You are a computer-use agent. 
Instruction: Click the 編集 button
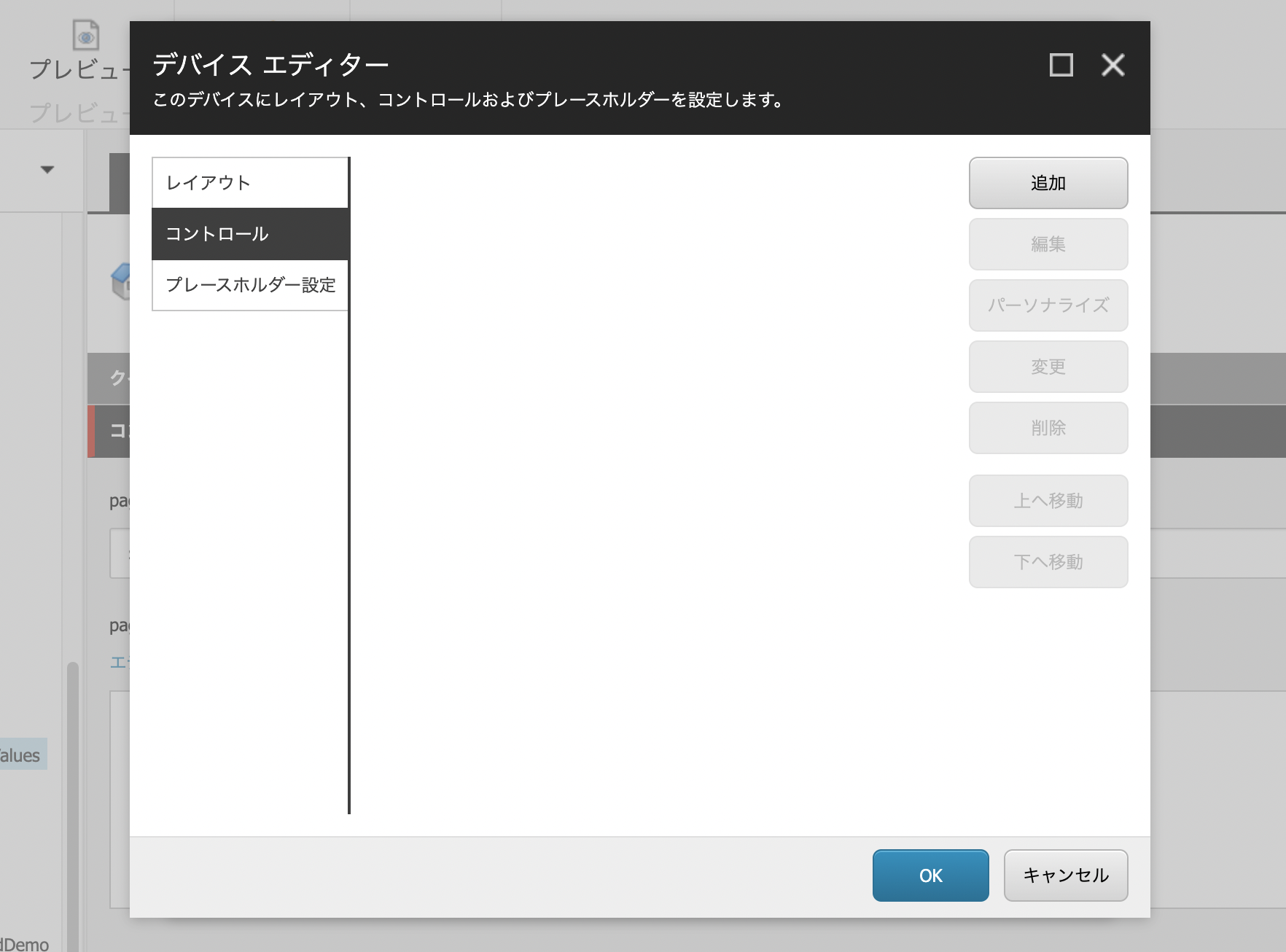pyautogui.click(x=1048, y=244)
